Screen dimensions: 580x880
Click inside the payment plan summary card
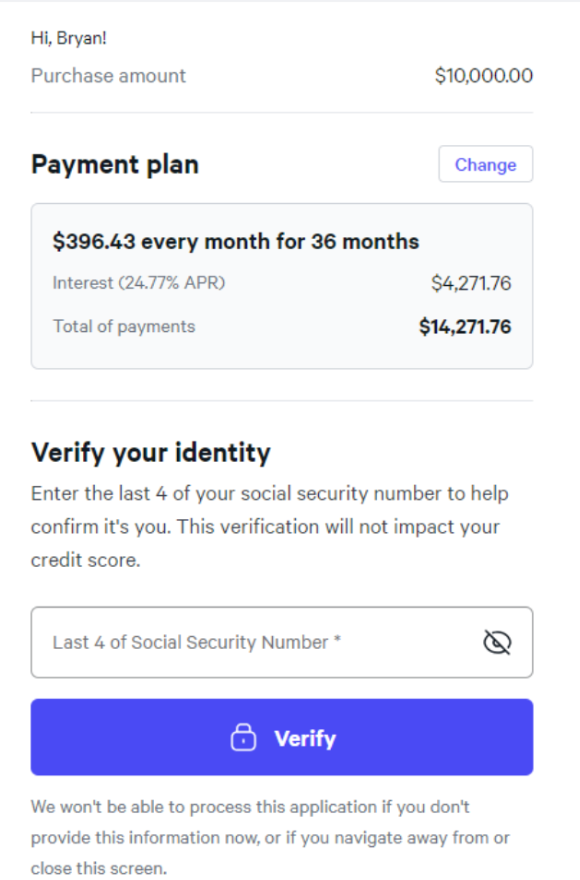282,286
